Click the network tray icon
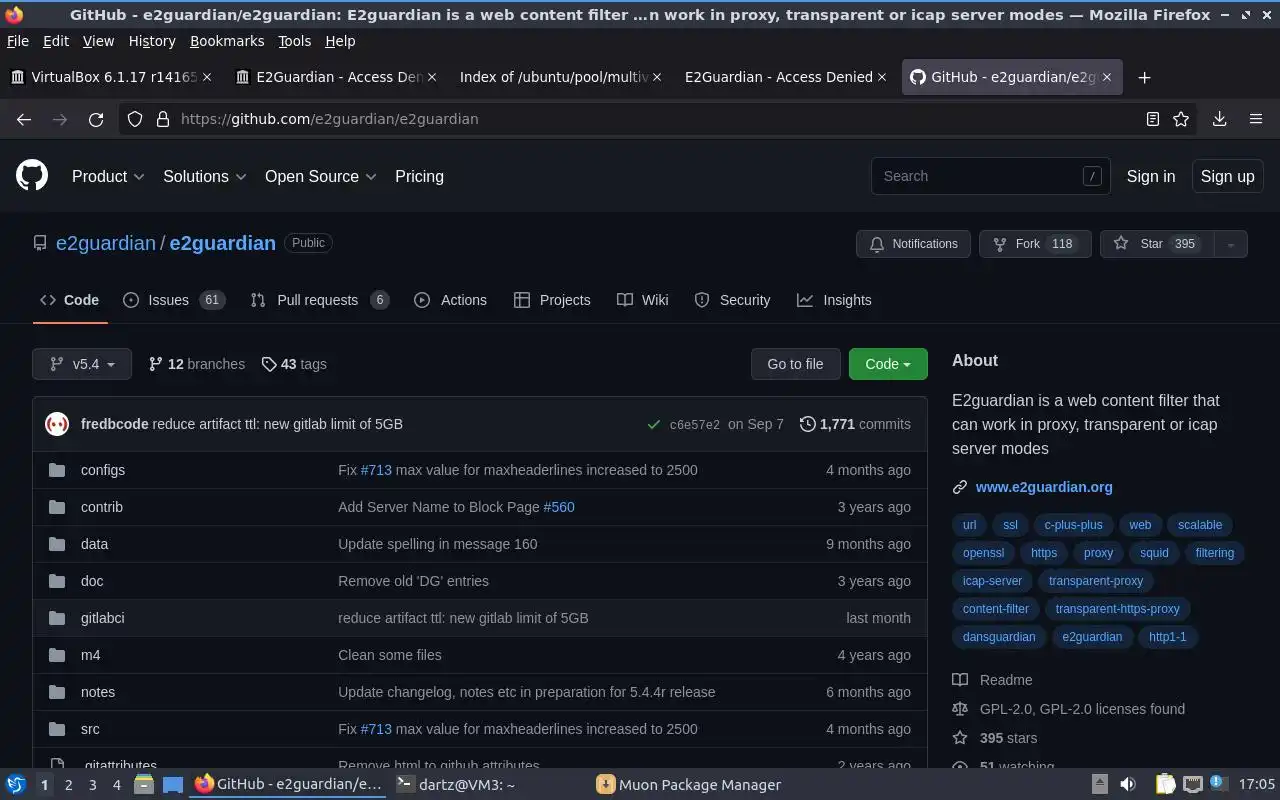 (x=1192, y=784)
